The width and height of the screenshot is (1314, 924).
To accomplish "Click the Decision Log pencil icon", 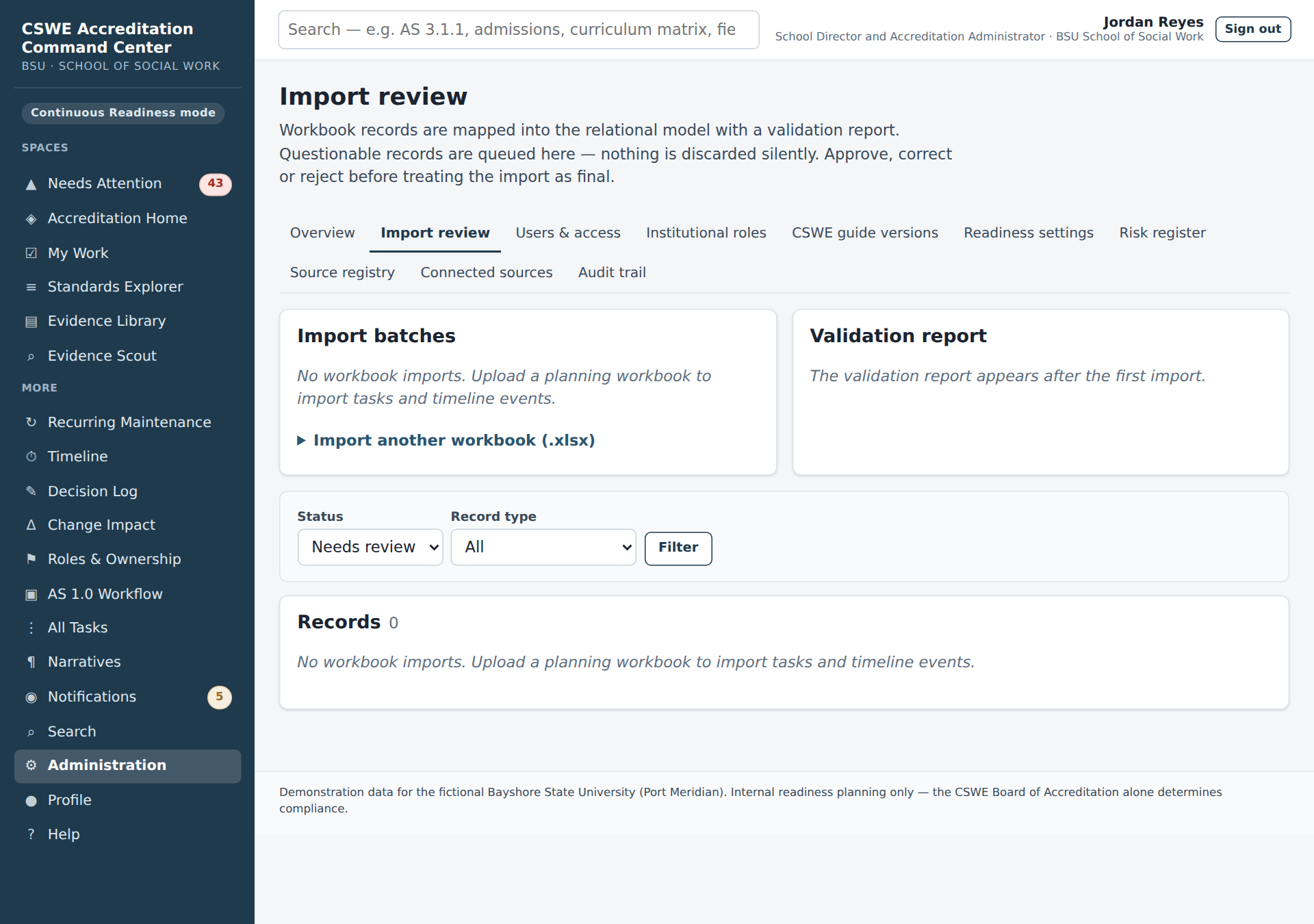I will tap(31, 491).
